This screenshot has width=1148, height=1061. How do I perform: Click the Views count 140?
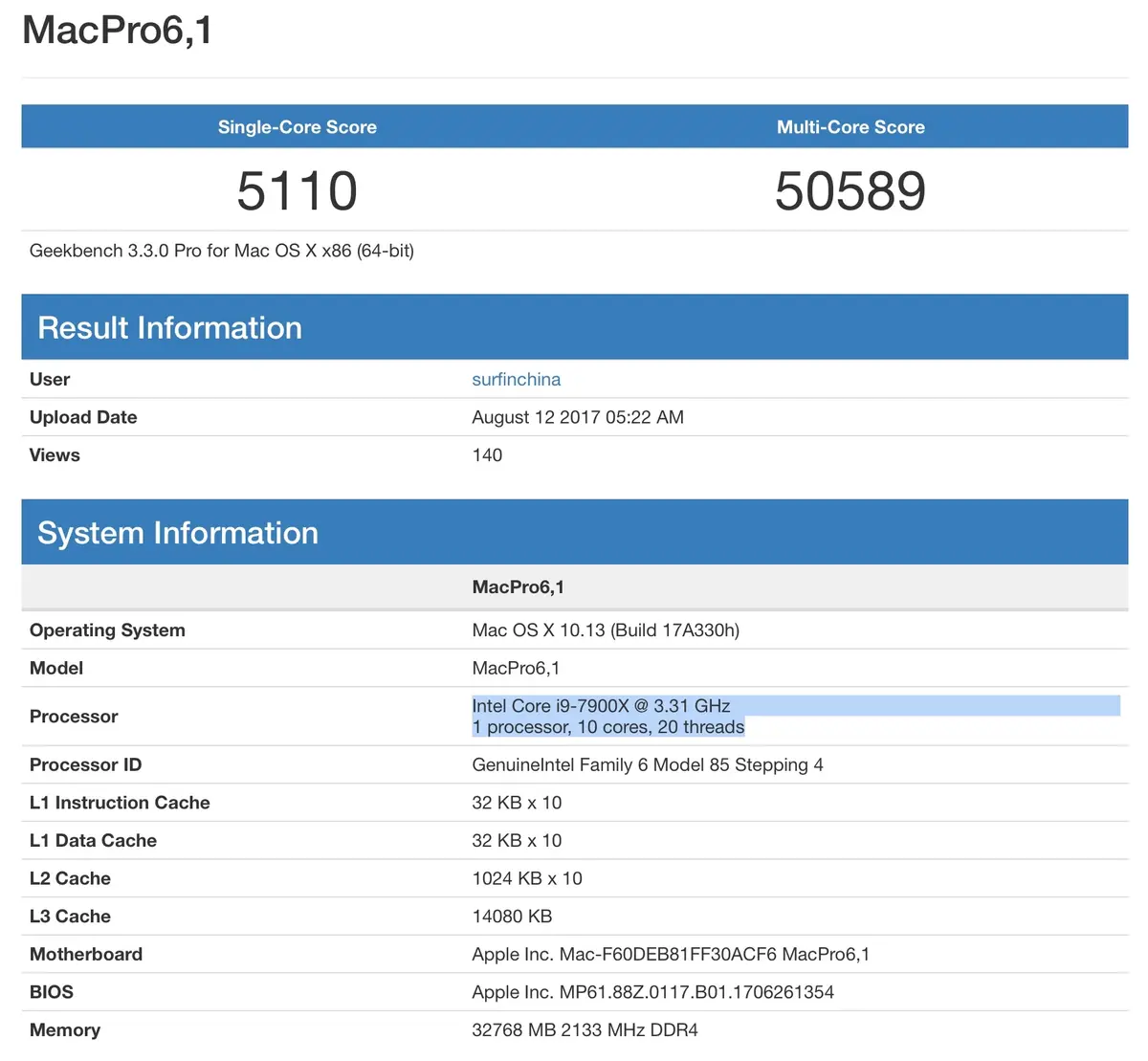[x=488, y=454]
